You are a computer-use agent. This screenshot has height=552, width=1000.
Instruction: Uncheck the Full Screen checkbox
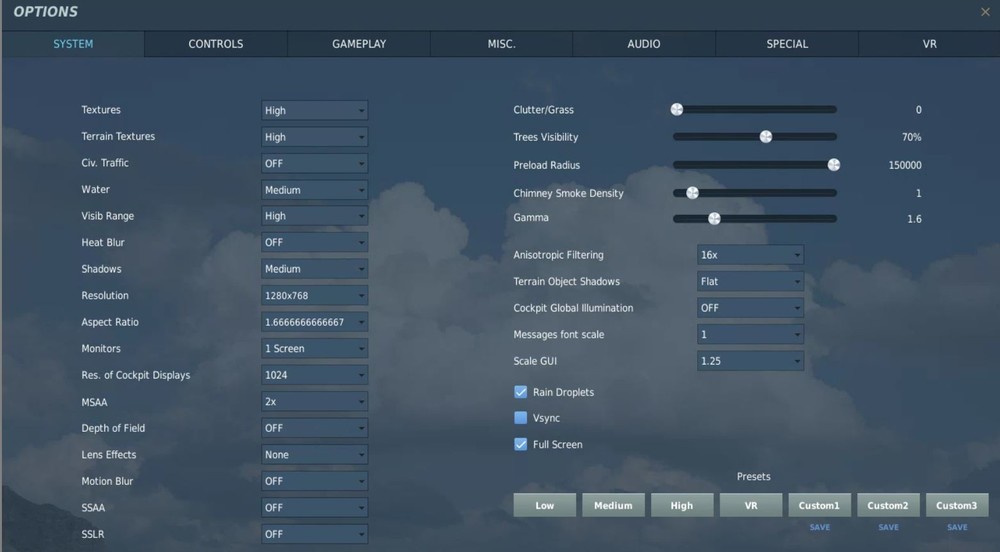520,444
